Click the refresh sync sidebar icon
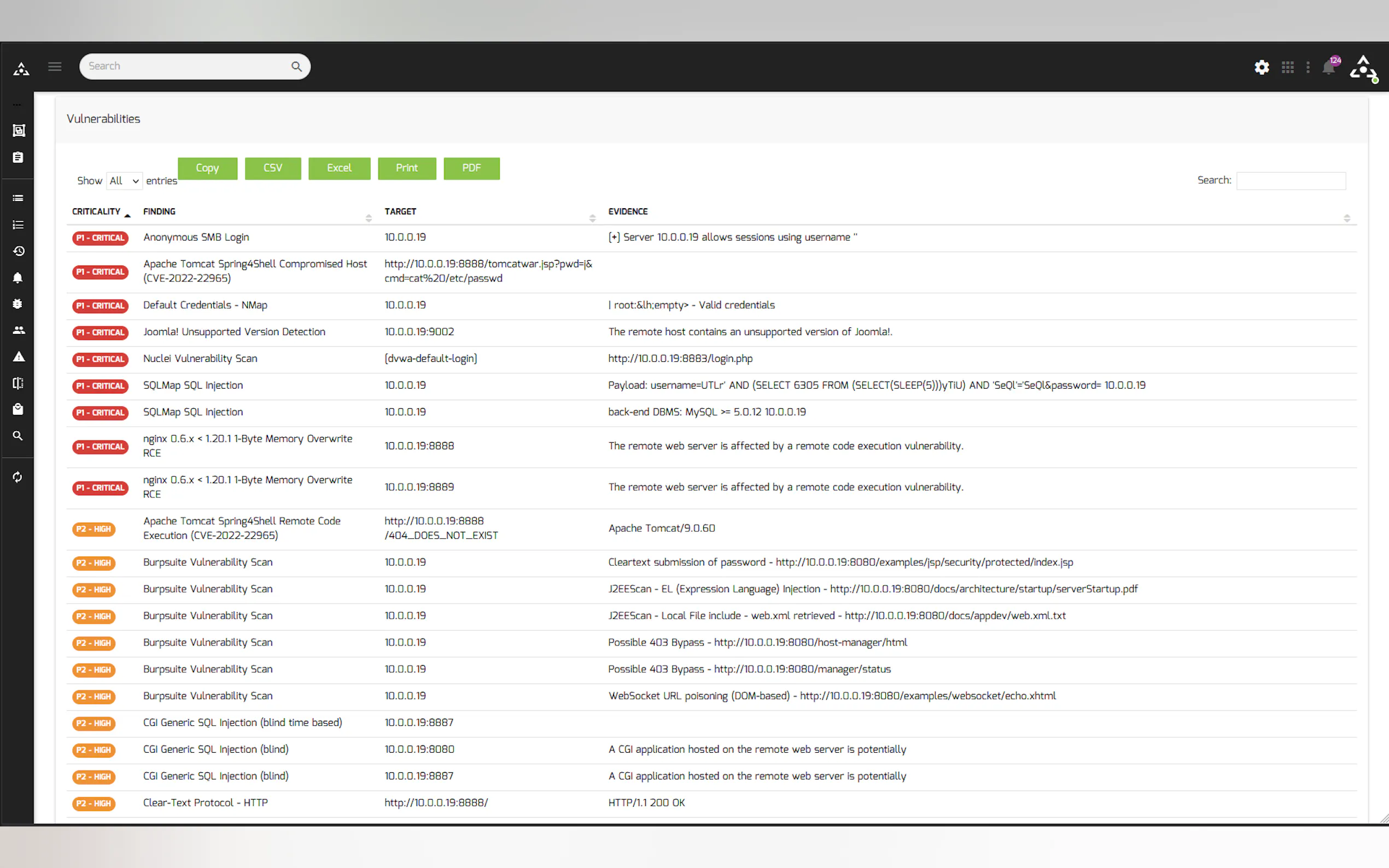 coord(18,477)
